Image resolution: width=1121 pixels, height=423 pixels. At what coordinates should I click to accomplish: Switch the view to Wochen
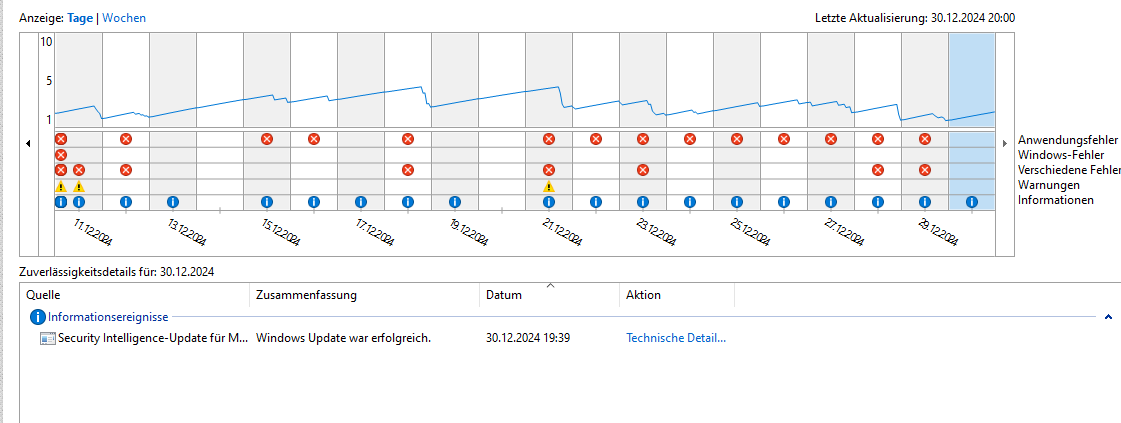(123, 18)
